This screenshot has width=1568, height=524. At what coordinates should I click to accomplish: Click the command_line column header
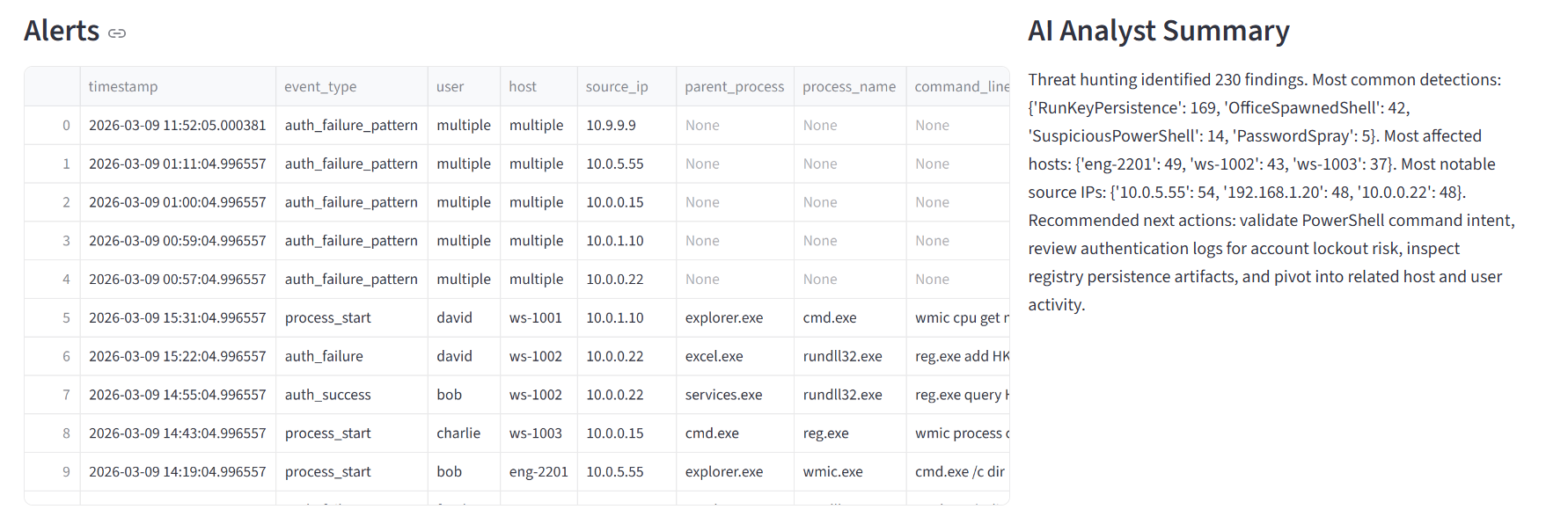(x=961, y=86)
